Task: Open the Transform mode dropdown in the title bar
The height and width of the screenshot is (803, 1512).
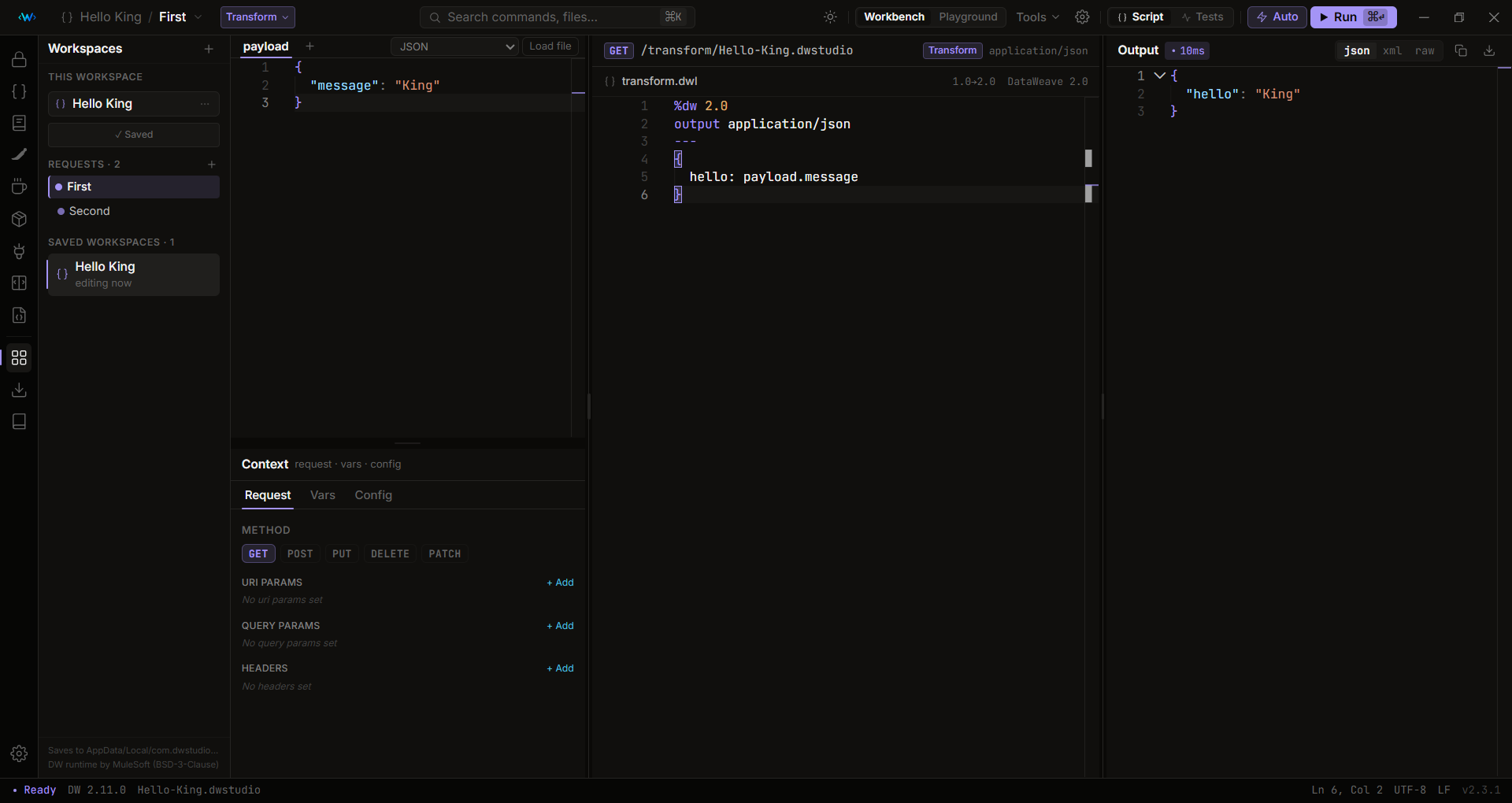Action: (258, 17)
